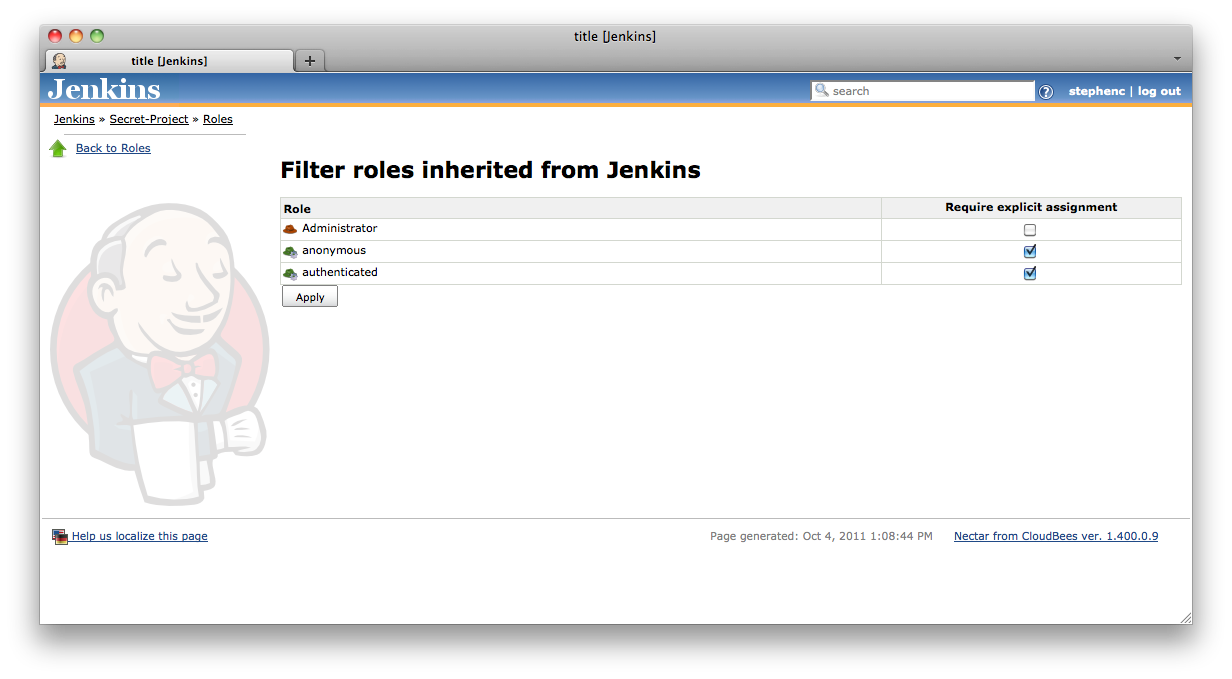
Task: Open the Back to Roles link
Action: point(113,148)
